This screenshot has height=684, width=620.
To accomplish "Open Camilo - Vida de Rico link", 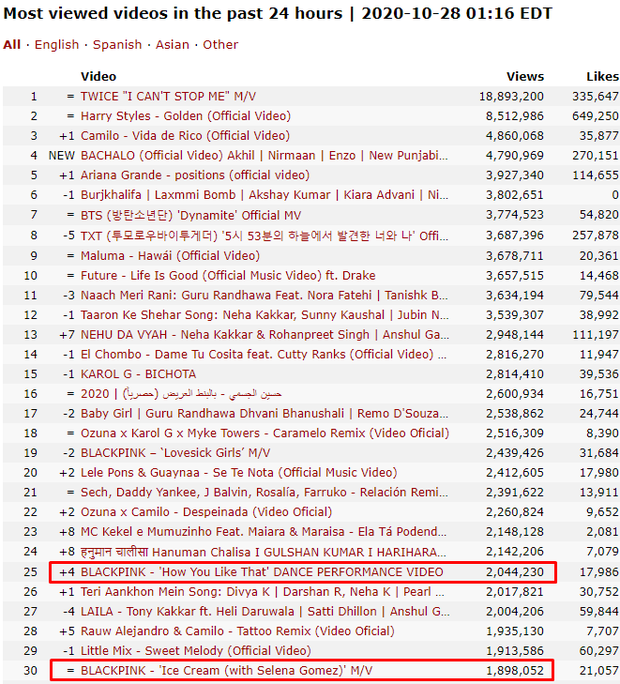I will tap(185, 136).
